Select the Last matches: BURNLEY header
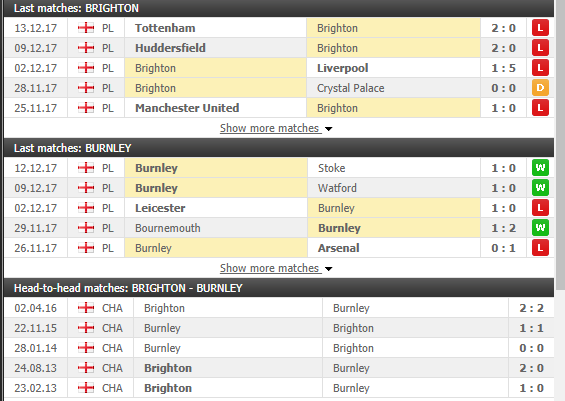 (x=279, y=148)
